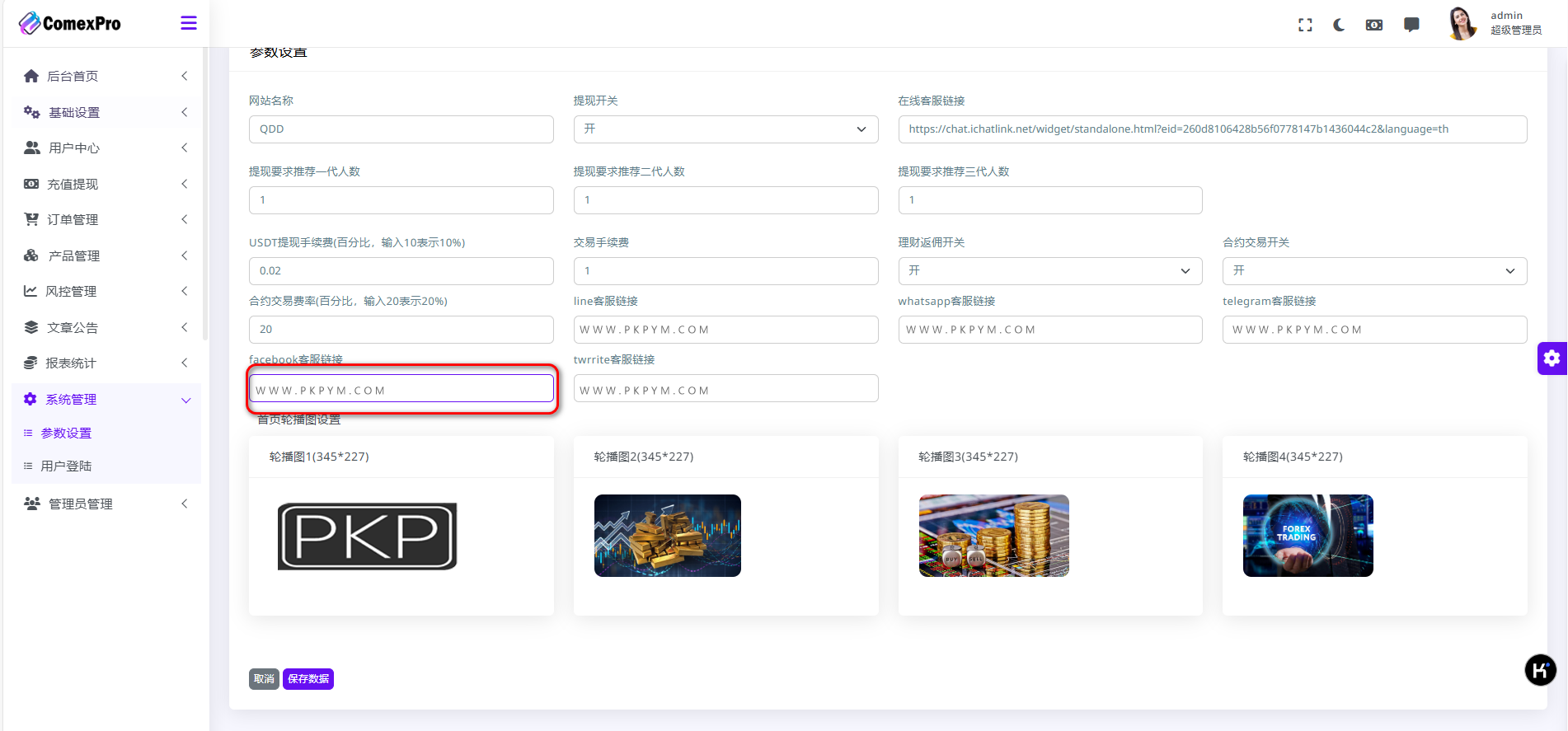Focus the whatsapp客服链接 field

pos(1049,330)
